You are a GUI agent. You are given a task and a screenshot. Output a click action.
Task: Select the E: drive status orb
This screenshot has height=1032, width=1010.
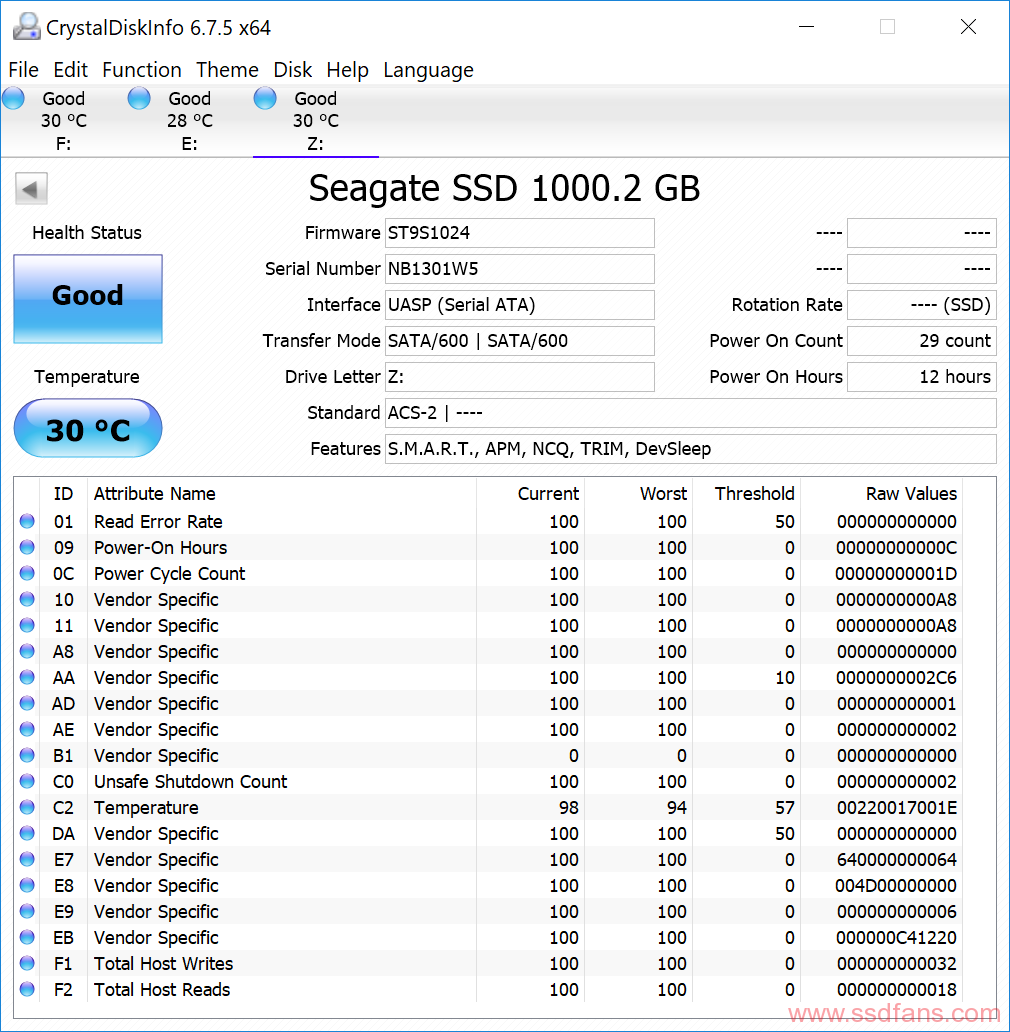pos(139,99)
